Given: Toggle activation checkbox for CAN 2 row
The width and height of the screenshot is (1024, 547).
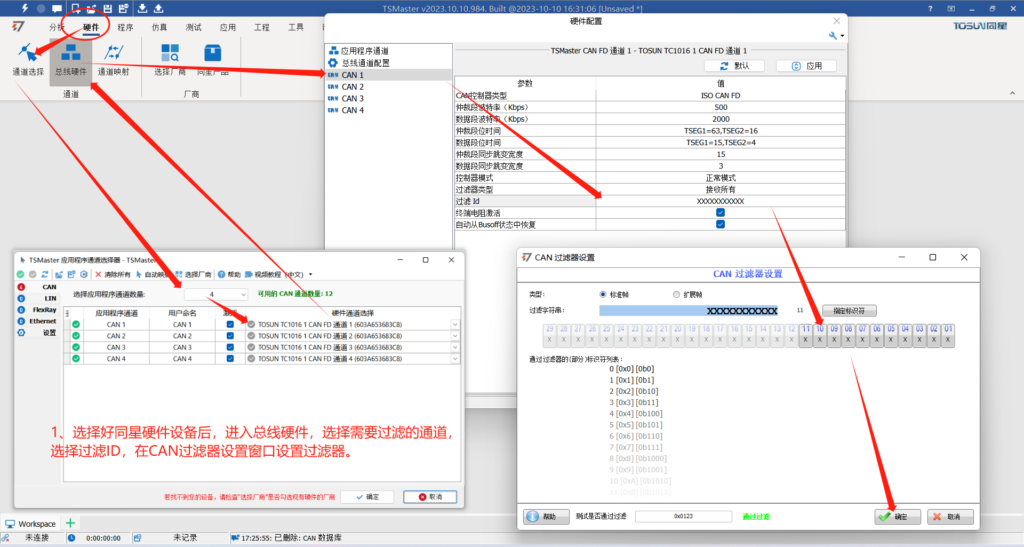Looking at the screenshot, I should coord(230,336).
